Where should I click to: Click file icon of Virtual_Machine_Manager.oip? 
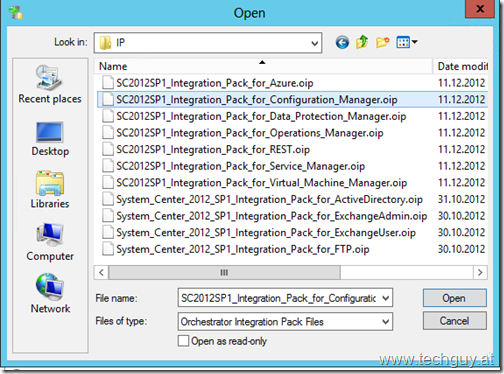pos(108,182)
